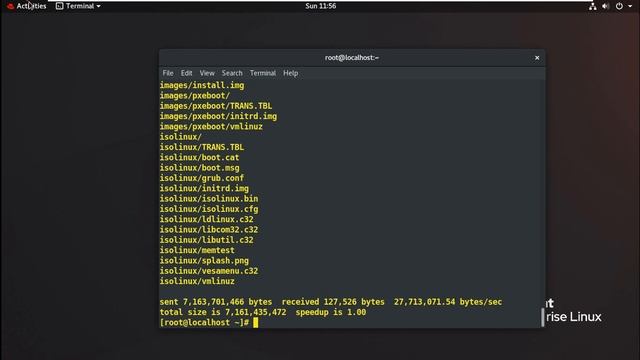Click the root@localhost window title bar
The image size is (640, 360).
coord(352,58)
